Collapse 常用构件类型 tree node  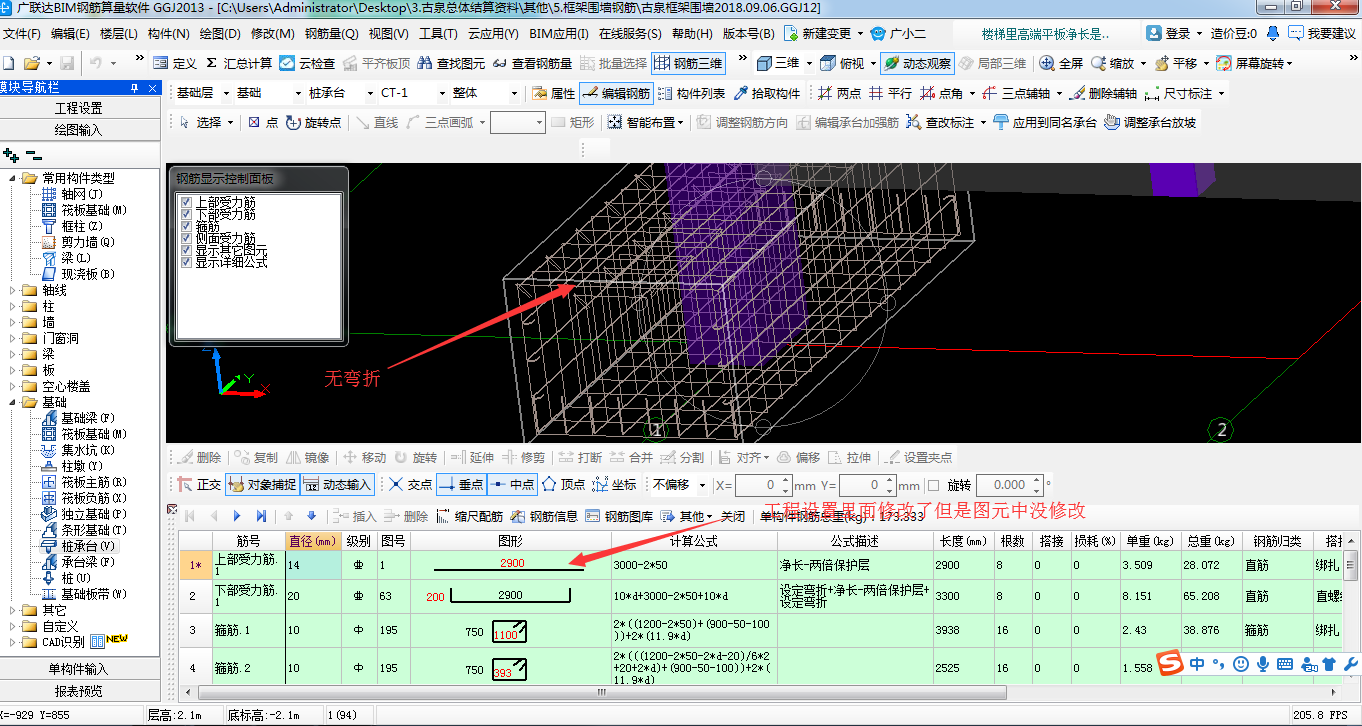[13, 178]
